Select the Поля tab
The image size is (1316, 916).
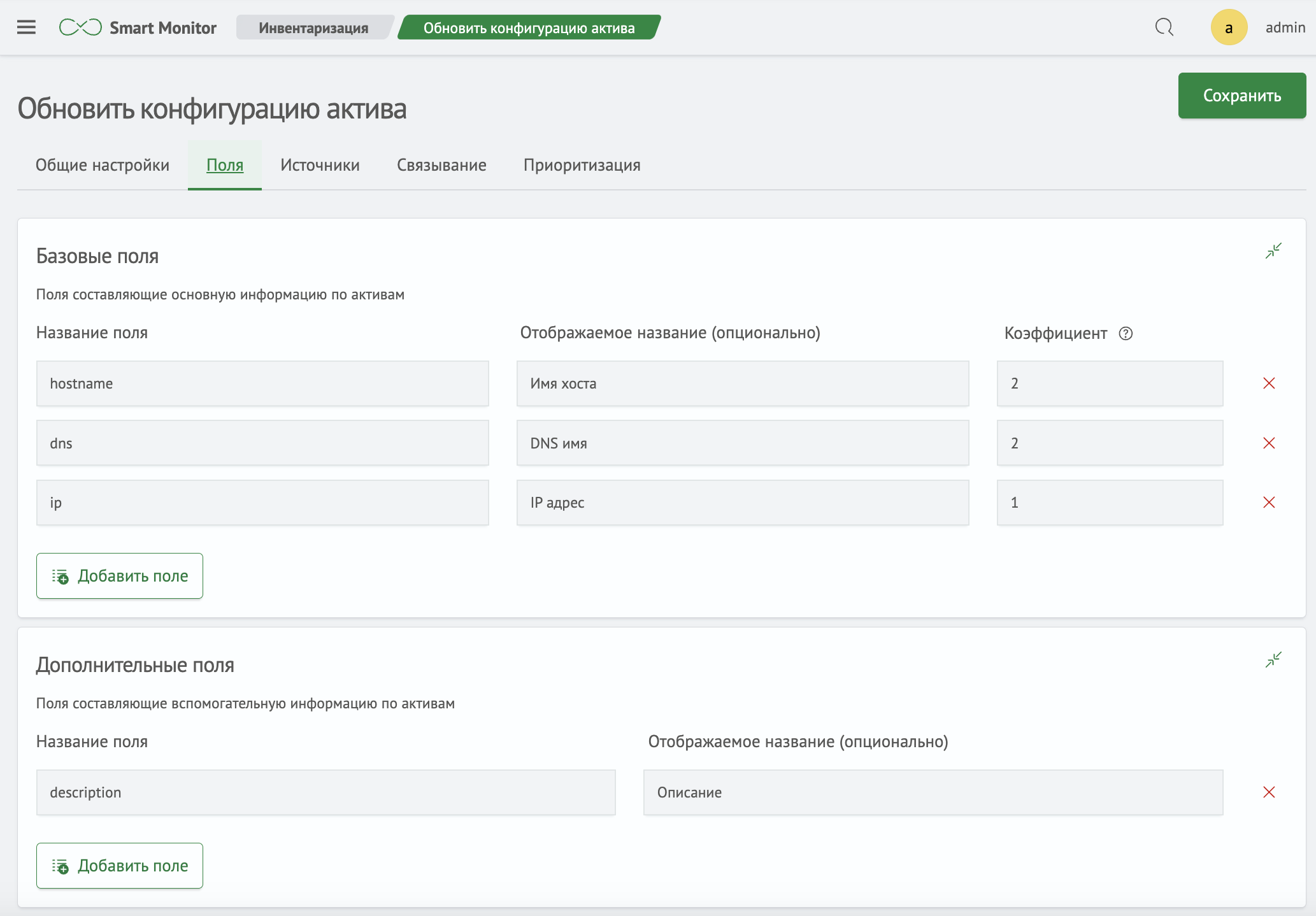coord(225,165)
